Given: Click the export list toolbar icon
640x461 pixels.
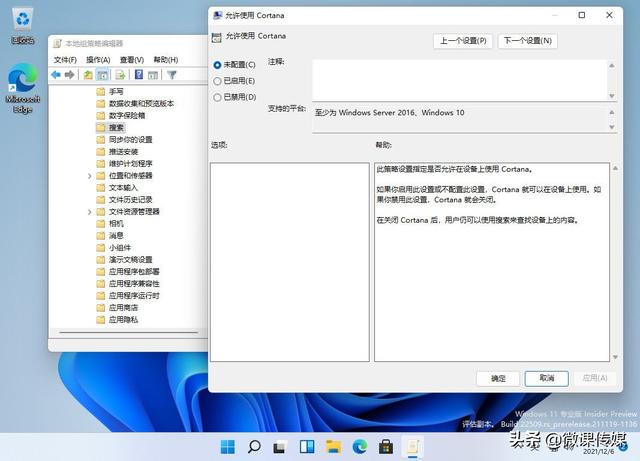Looking at the screenshot, I should click(120, 75).
